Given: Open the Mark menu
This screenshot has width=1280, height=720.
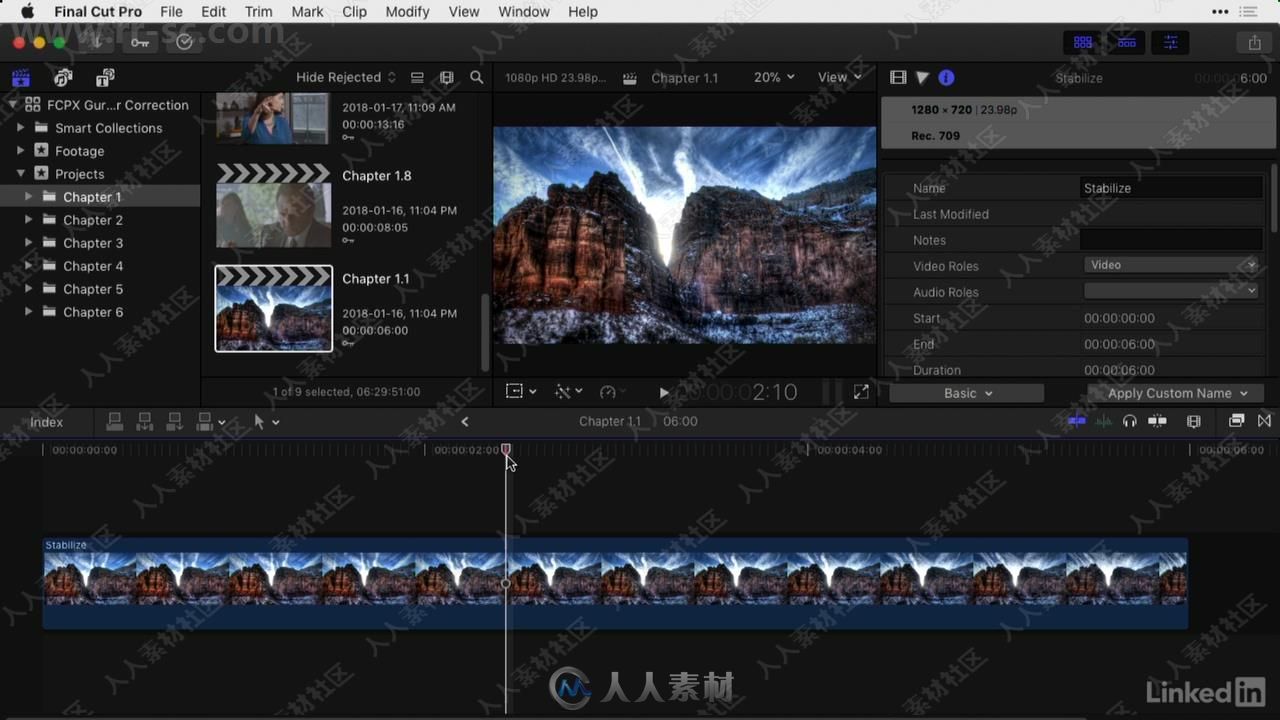Looking at the screenshot, I should [307, 12].
